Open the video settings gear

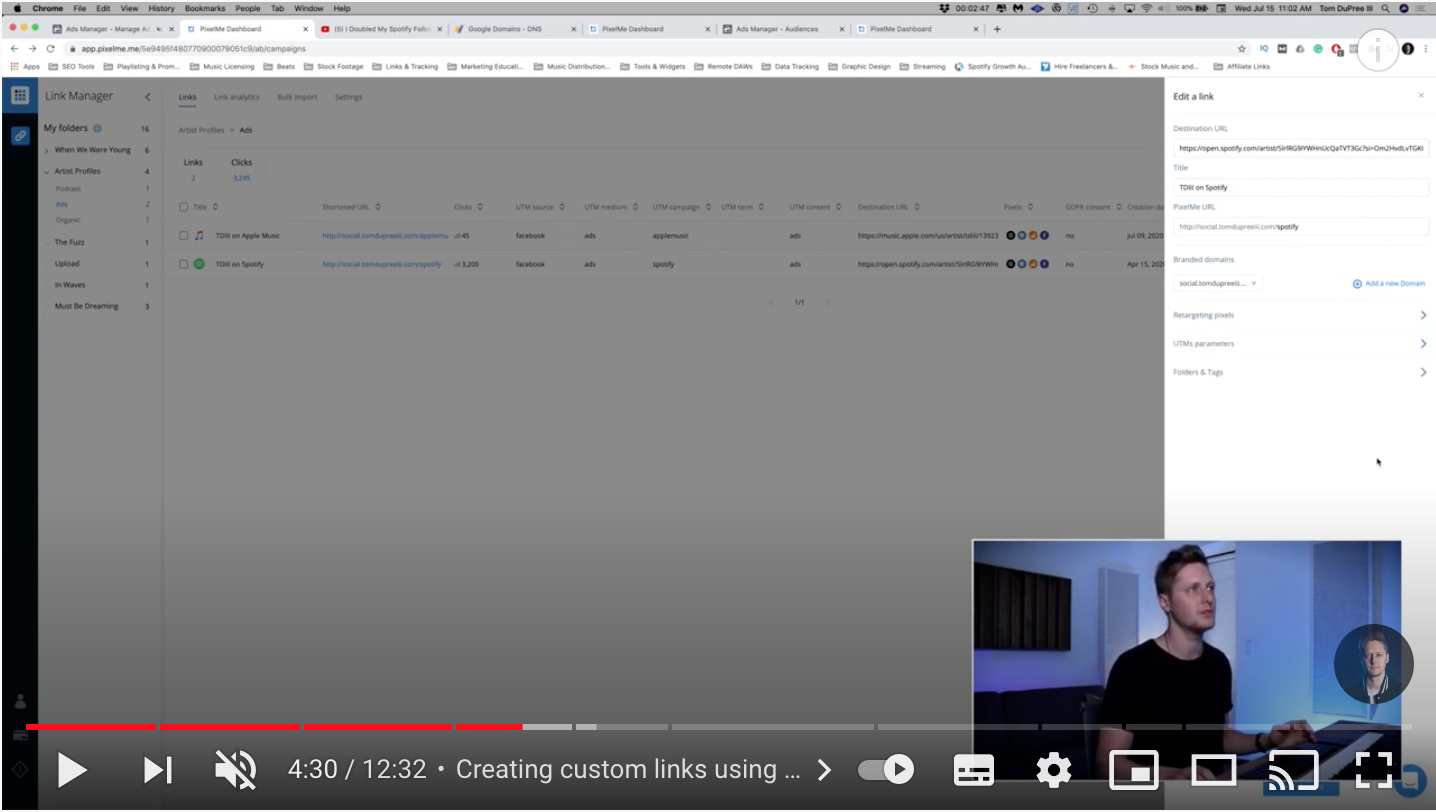pos(1054,770)
